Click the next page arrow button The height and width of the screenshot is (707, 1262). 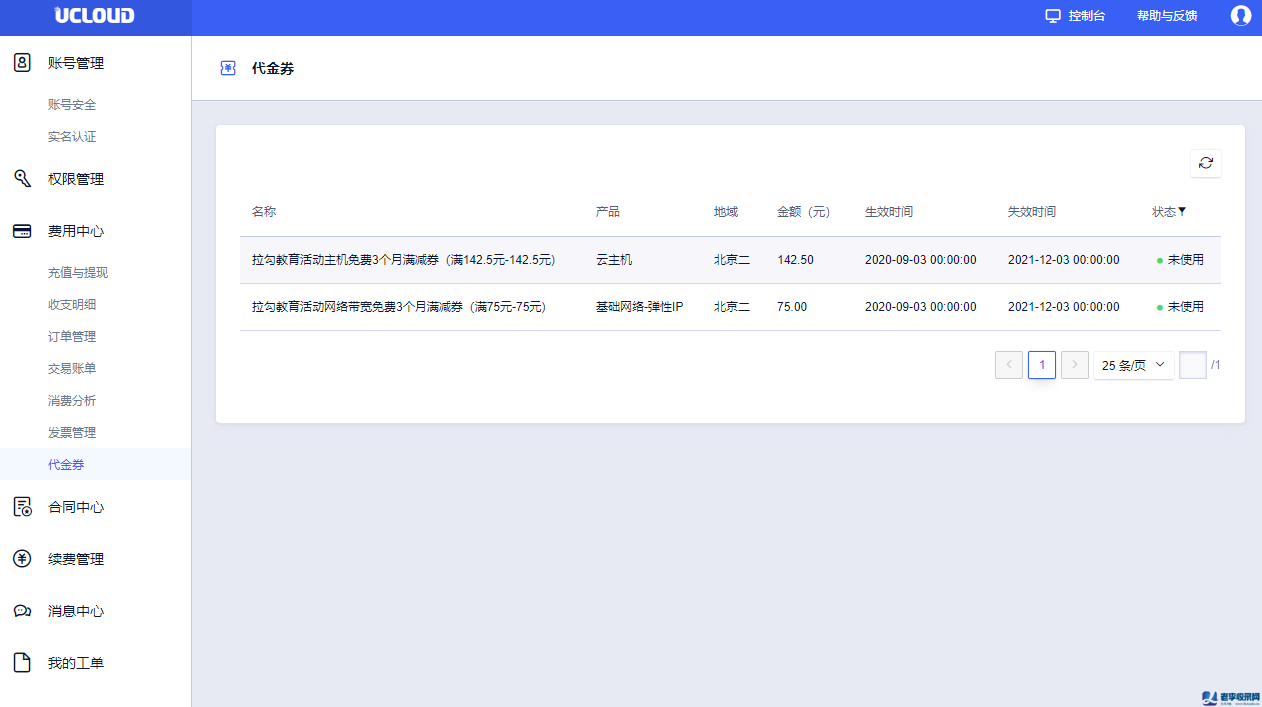click(x=1074, y=365)
